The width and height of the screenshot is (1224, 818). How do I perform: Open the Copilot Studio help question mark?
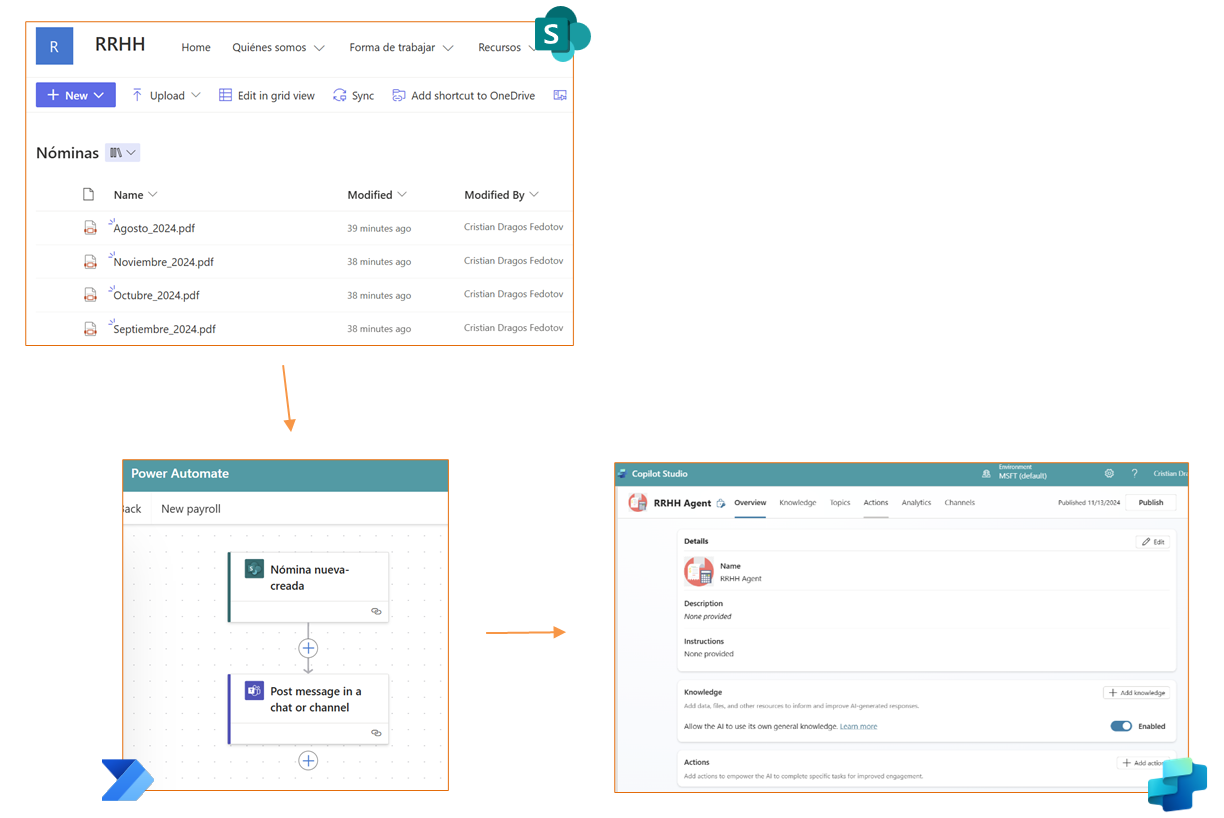[x=1134, y=473]
